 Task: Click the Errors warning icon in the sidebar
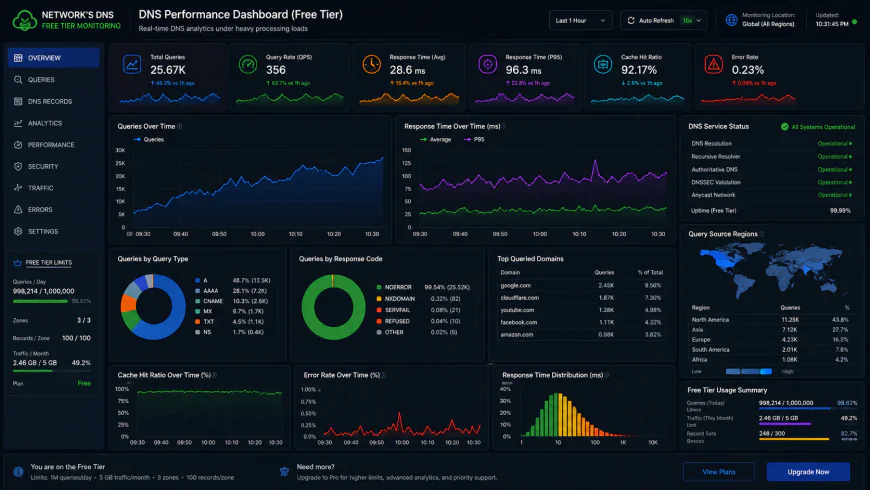[x=18, y=210]
